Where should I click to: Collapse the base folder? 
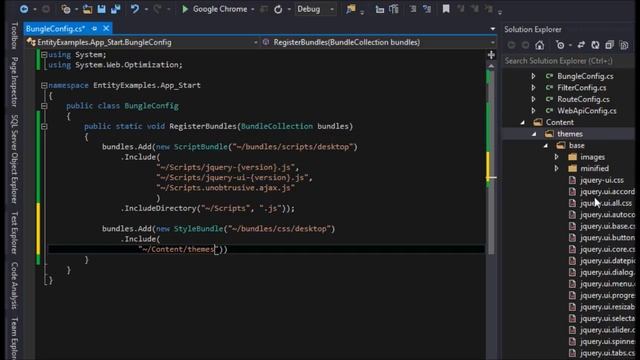coord(546,146)
